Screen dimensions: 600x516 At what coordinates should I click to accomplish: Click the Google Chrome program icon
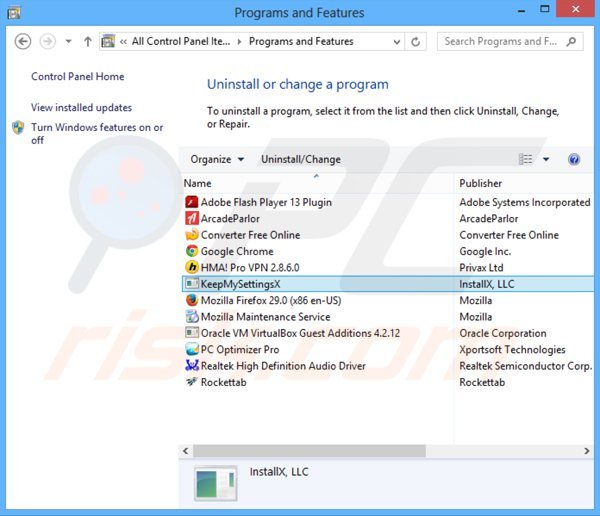[x=192, y=251]
